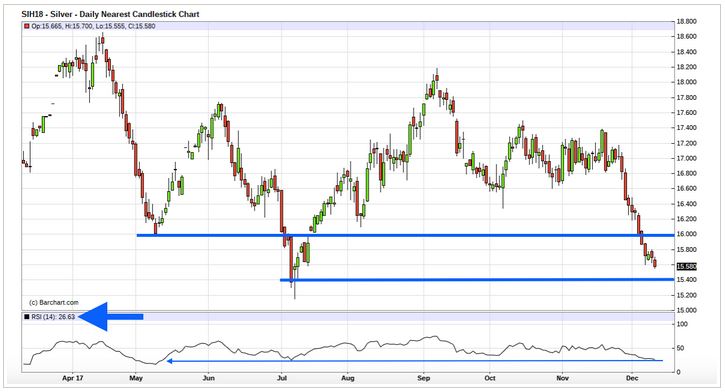Click the 50 level on RSI axis

click(681, 348)
